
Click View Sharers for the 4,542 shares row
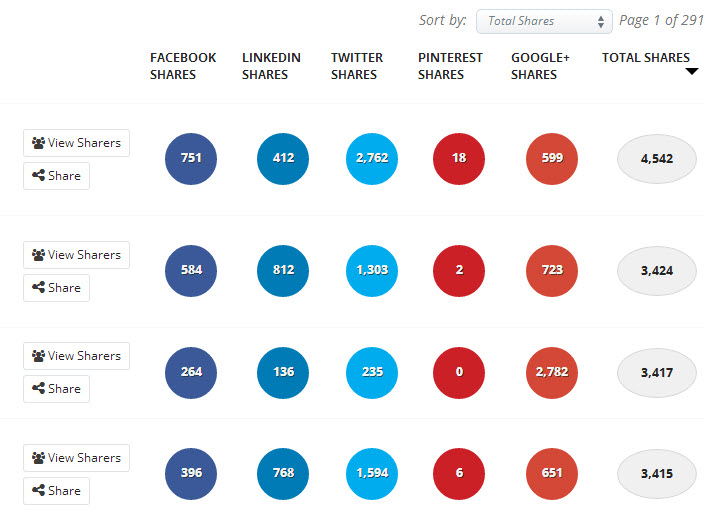pos(77,143)
